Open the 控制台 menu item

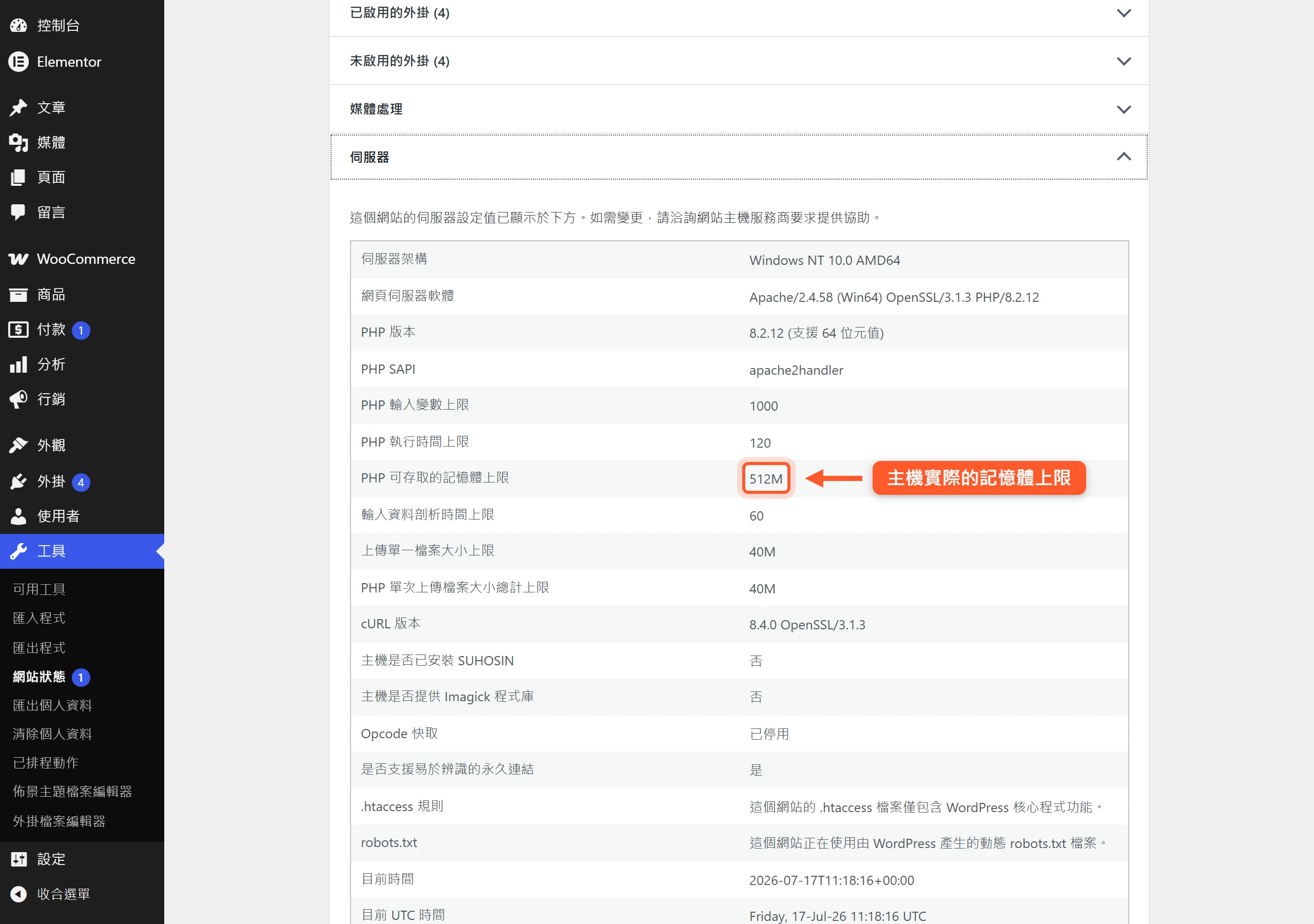coord(82,25)
